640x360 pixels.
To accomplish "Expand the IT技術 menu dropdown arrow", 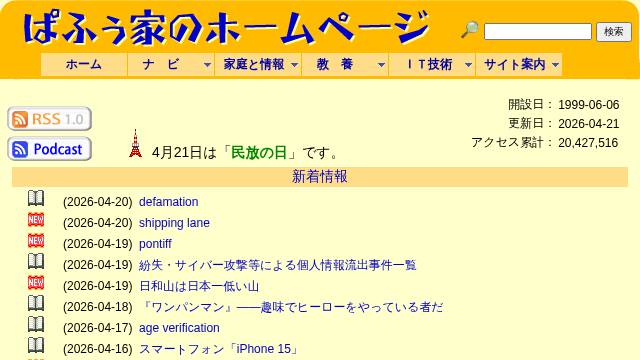I will click(469, 64).
